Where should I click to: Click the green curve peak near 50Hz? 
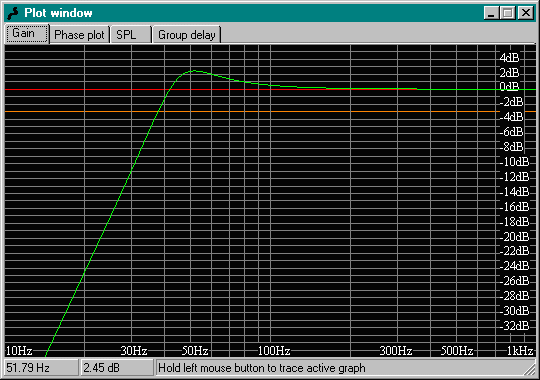[195, 71]
